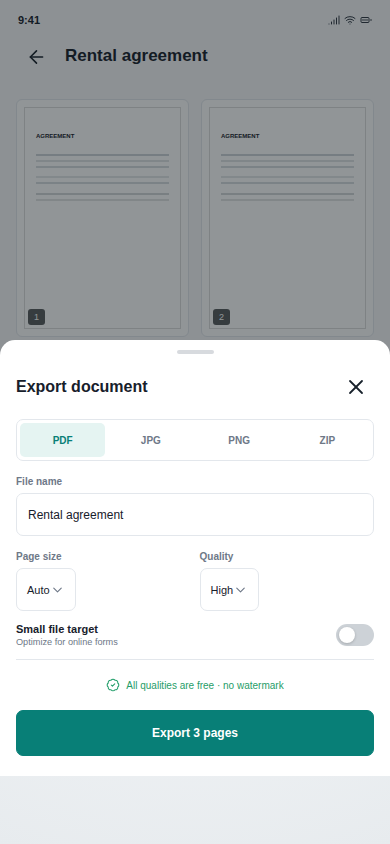The height and width of the screenshot is (844, 390).
Task: Switch to PNG format
Action: tap(239, 440)
